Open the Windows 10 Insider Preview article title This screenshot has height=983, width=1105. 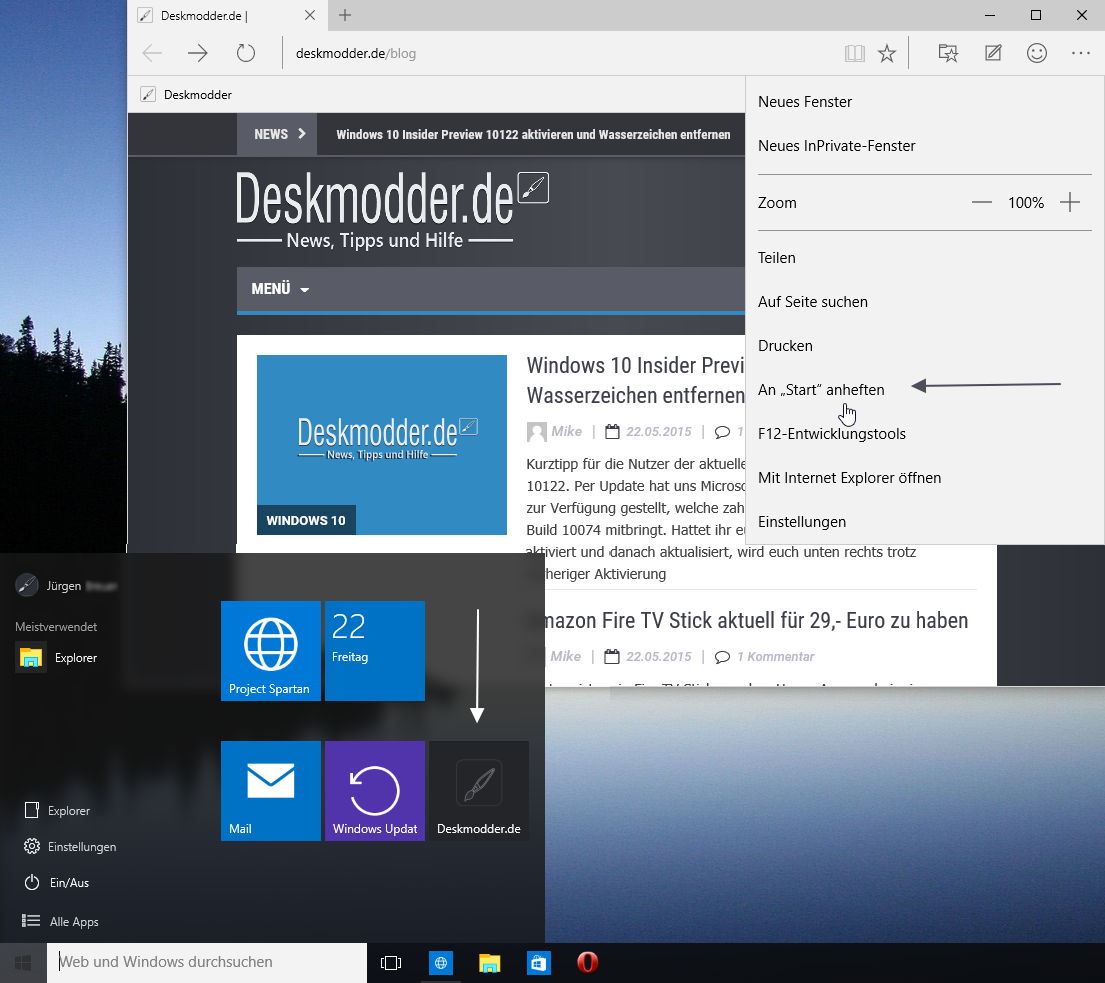tap(635, 381)
